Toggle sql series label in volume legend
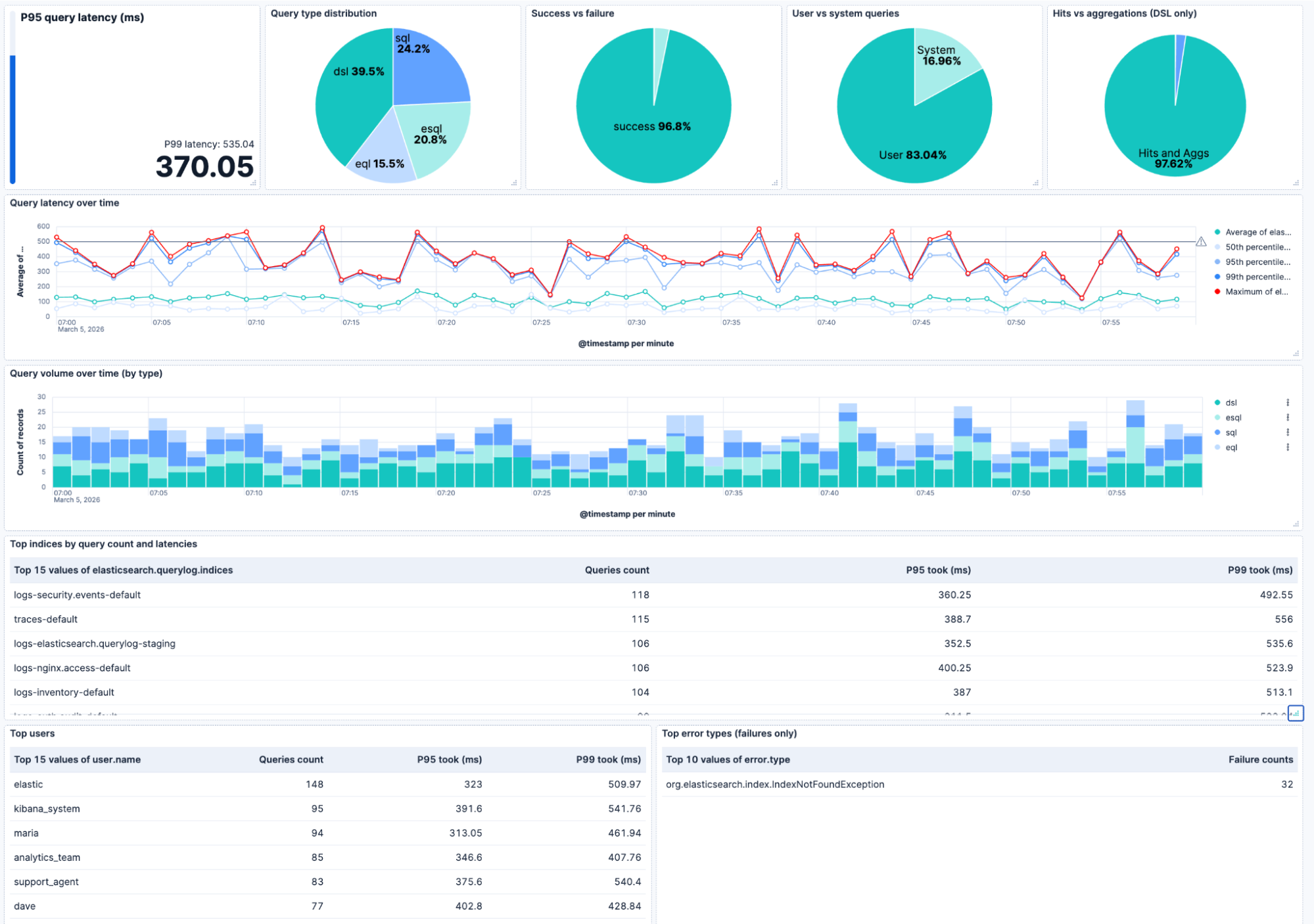 [x=1231, y=432]
